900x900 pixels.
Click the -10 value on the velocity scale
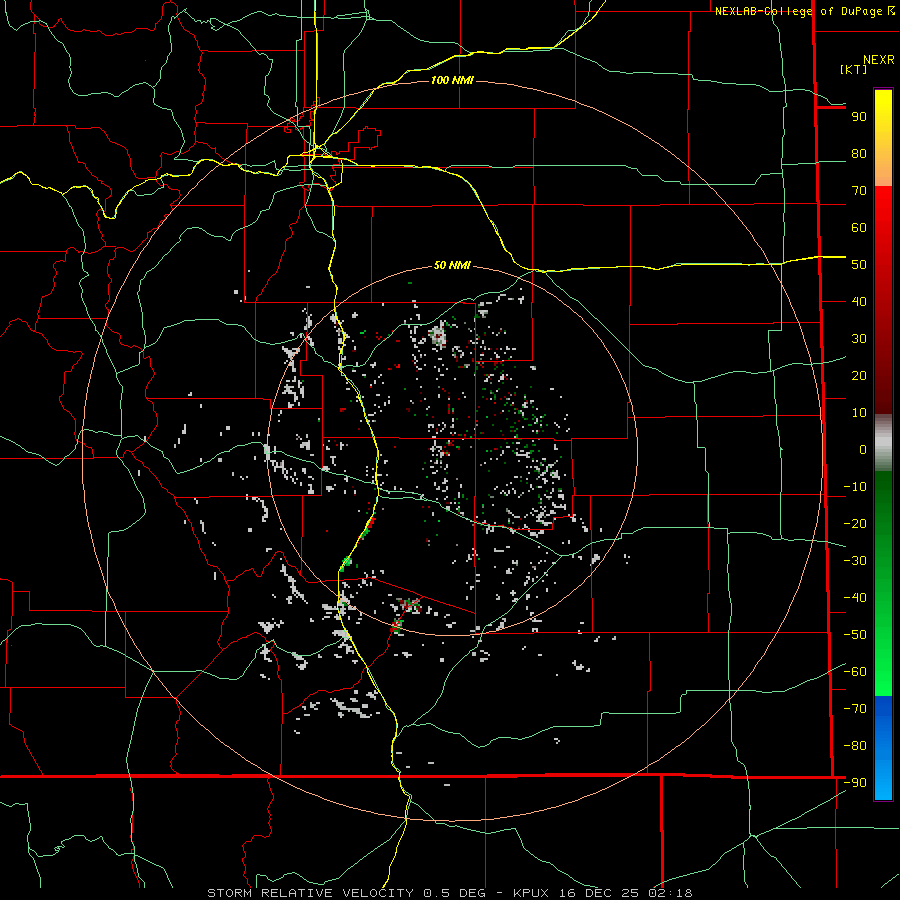click(x=855, y=487)
